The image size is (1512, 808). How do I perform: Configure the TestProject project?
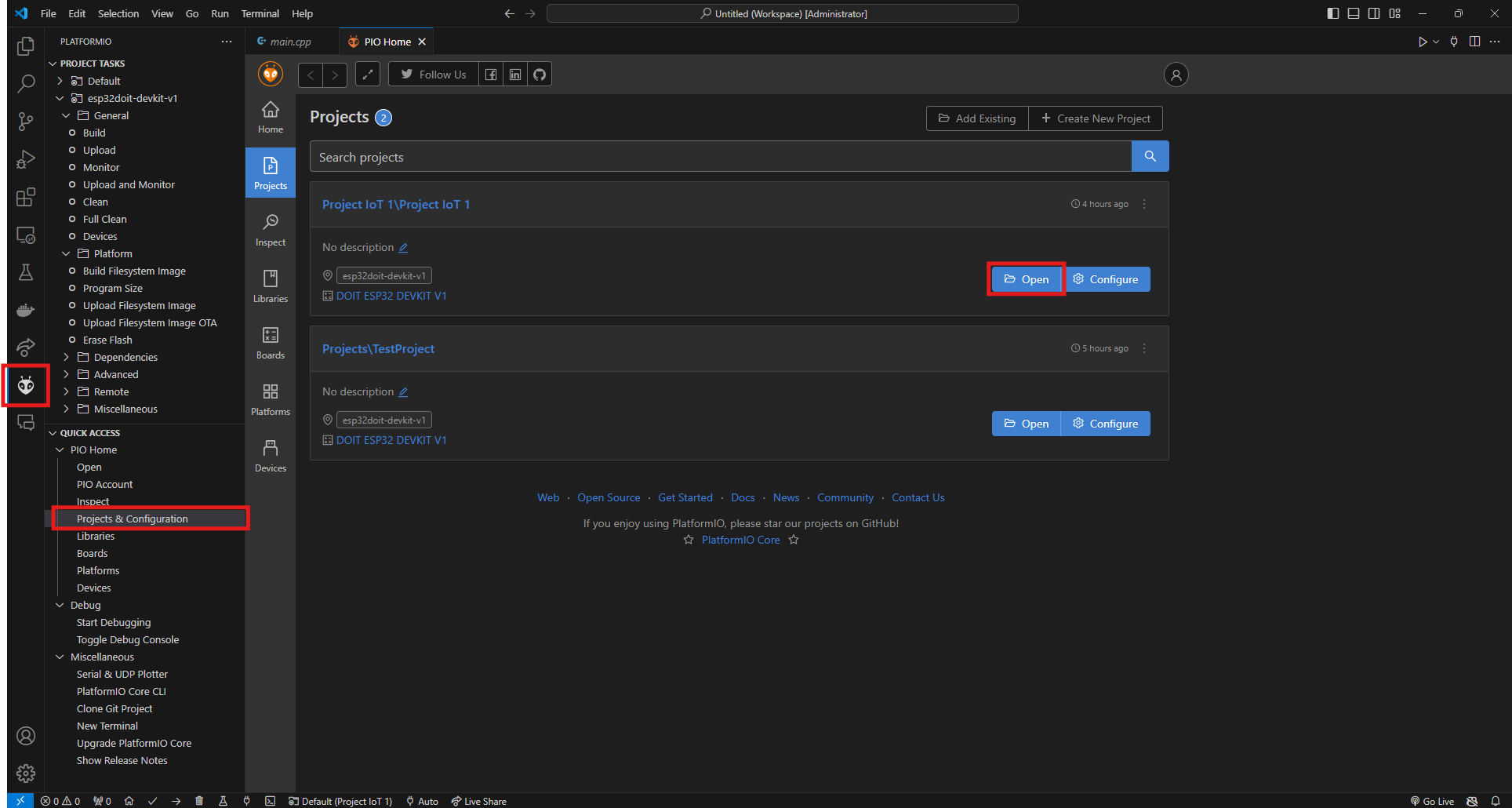tap(1106, 424)
